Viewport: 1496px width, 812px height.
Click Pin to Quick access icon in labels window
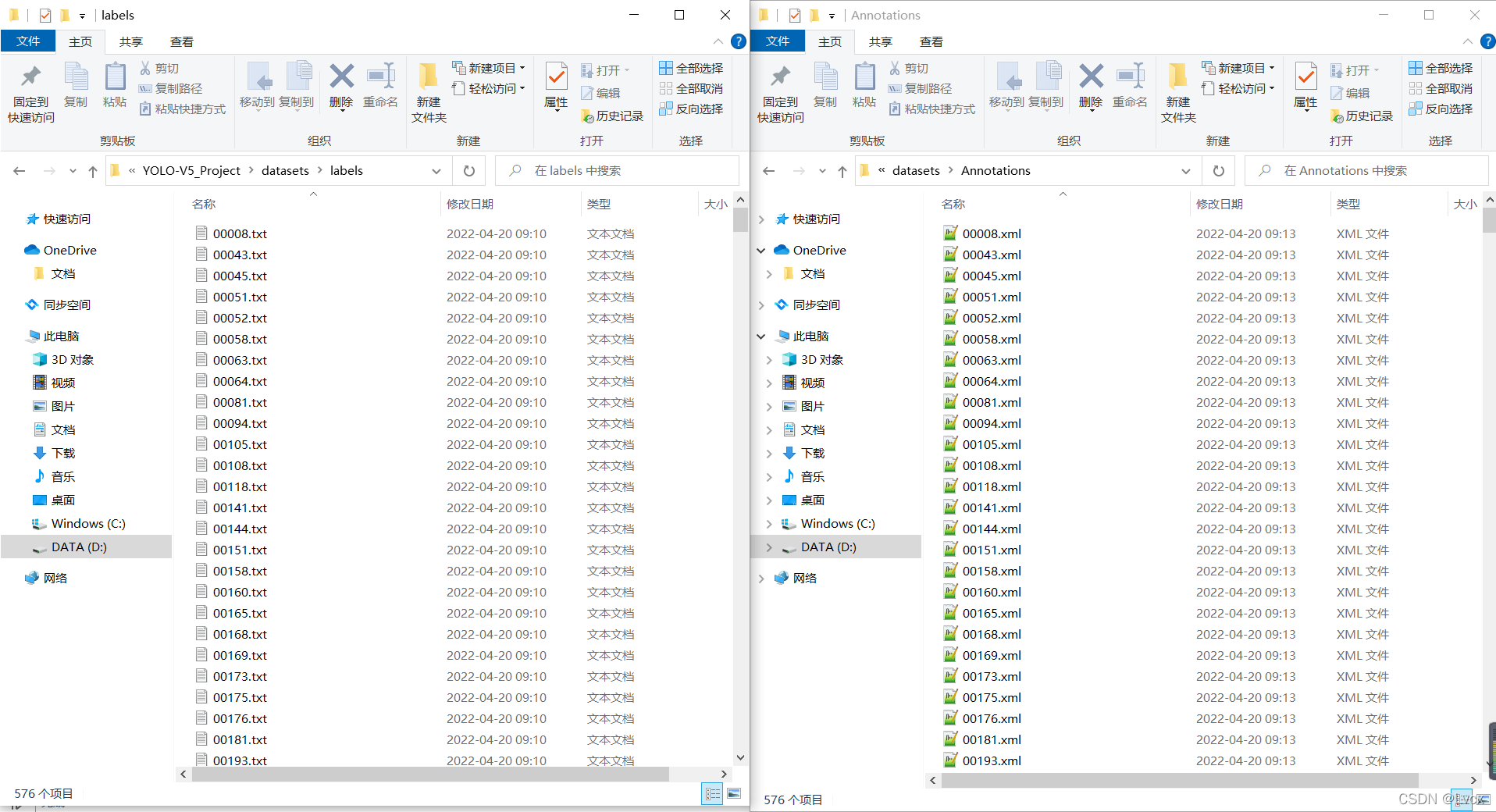click(x=31, y=94)
